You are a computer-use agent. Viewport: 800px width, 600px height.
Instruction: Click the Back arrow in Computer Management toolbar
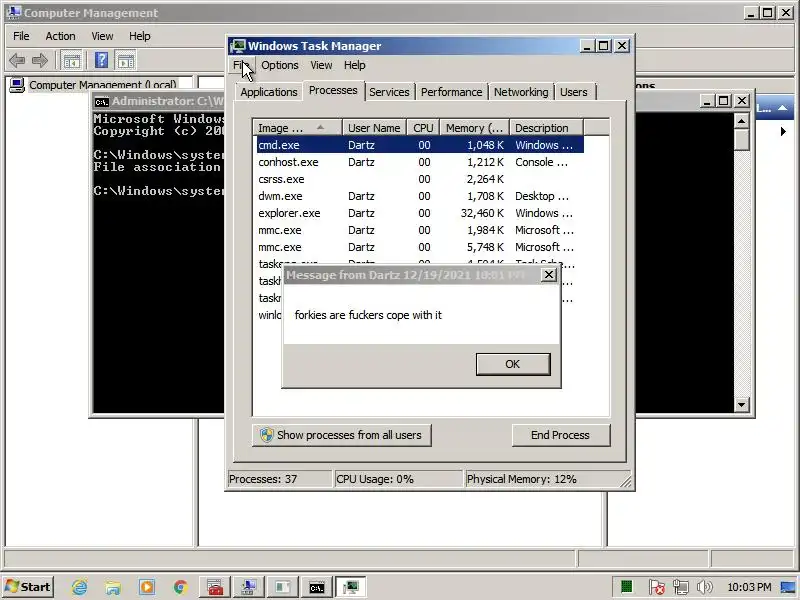pyautogui.click(x=17, y=61)
